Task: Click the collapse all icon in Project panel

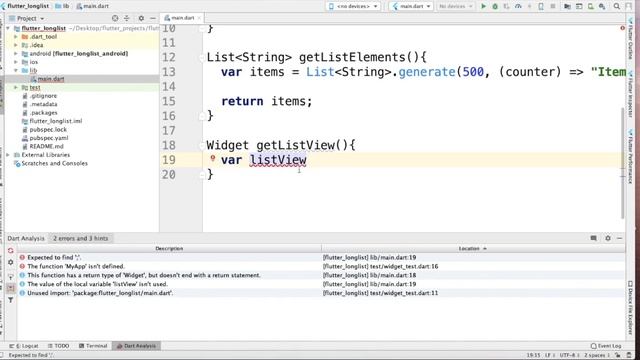Action: coord(127,18)
